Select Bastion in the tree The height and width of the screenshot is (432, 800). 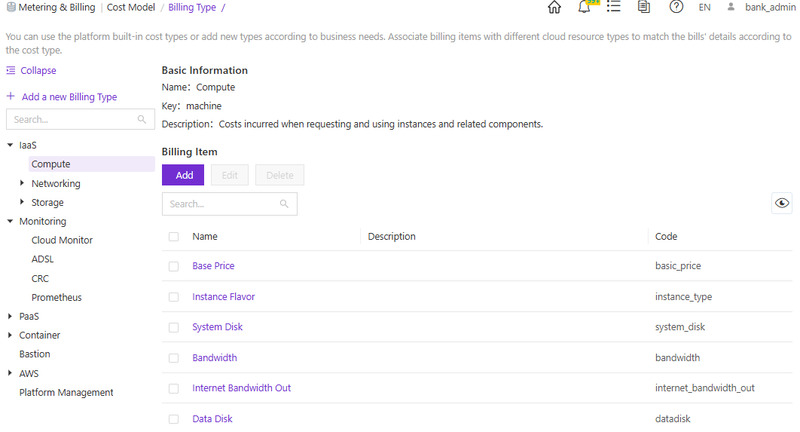(x=35, y=354)
